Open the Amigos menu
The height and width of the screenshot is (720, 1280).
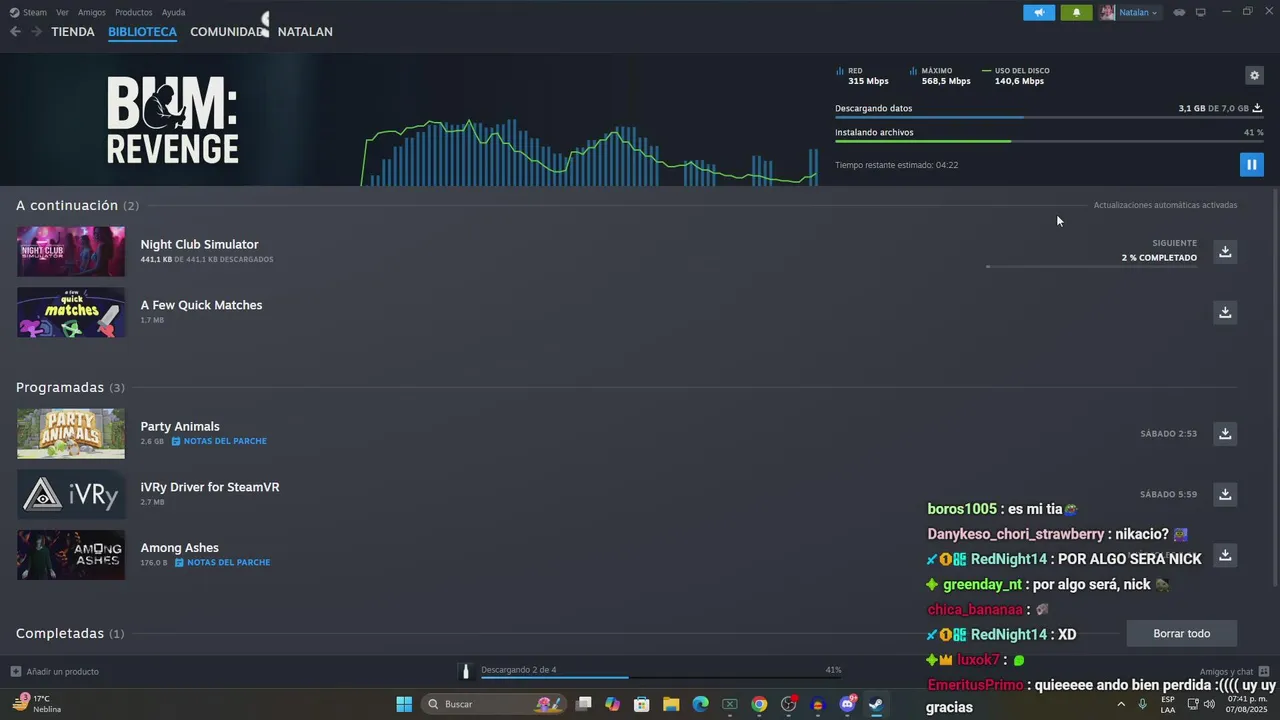tap(92, 12)
